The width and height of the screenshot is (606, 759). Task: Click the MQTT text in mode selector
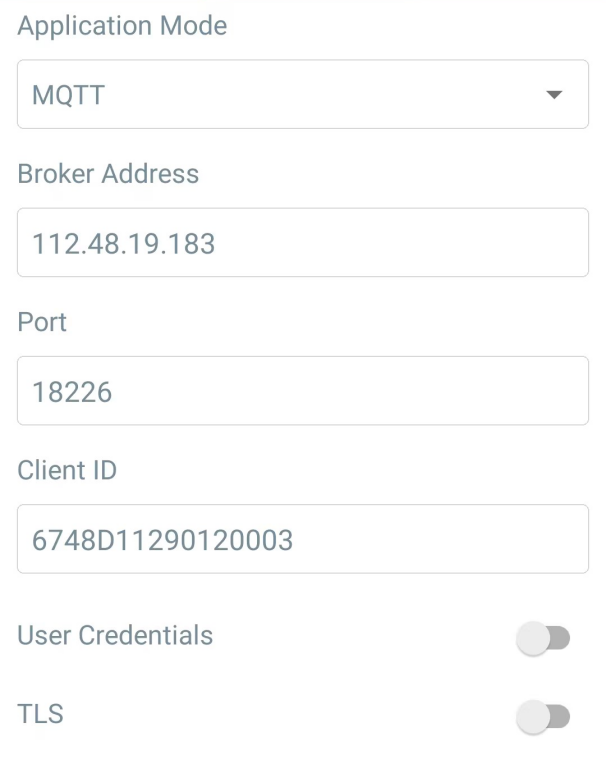click(x=68, y=95)
